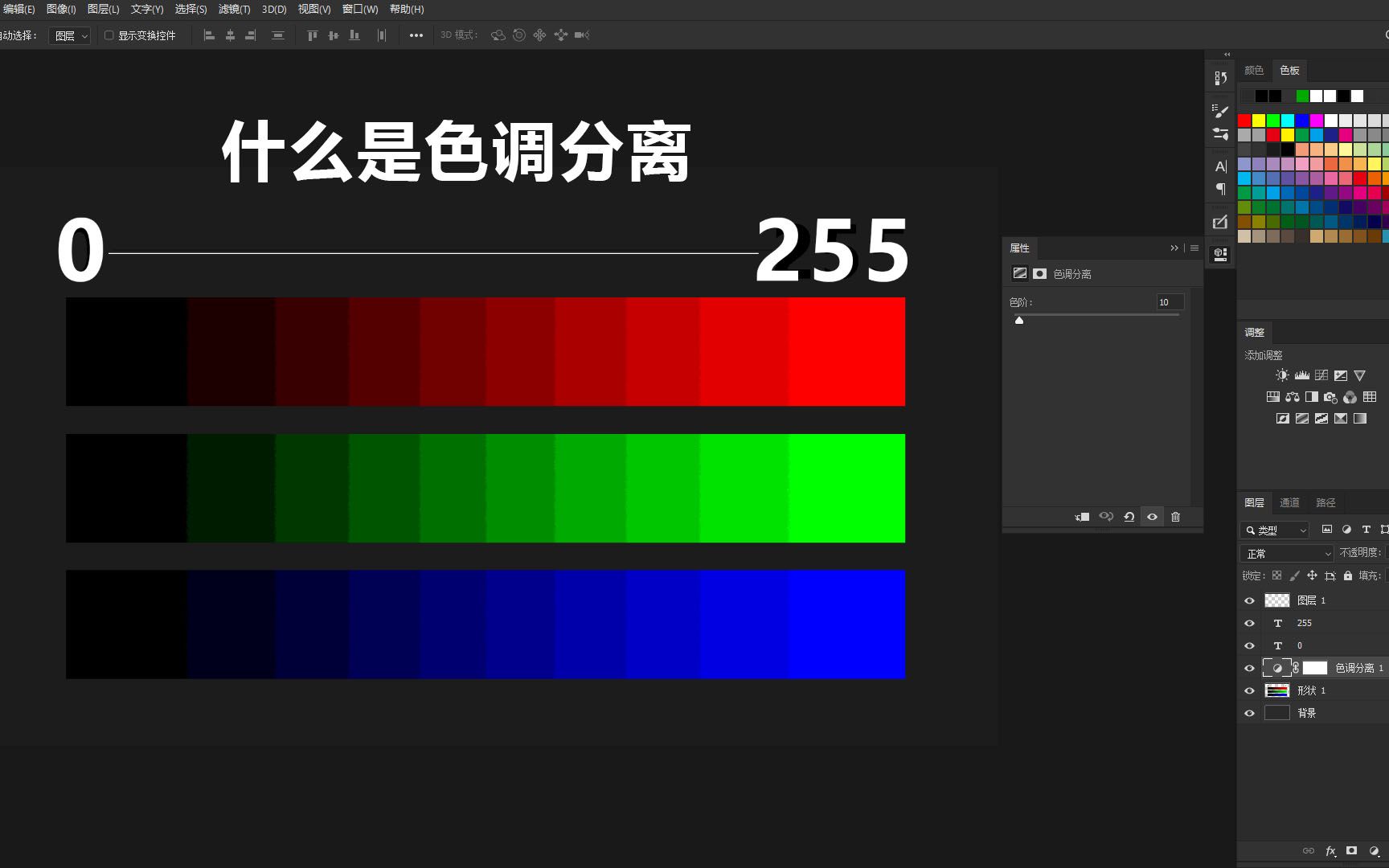Open the 图像(I) menu
Image resolution: width=1389 pixels, height=868 pixels.
tap(61, 9)
